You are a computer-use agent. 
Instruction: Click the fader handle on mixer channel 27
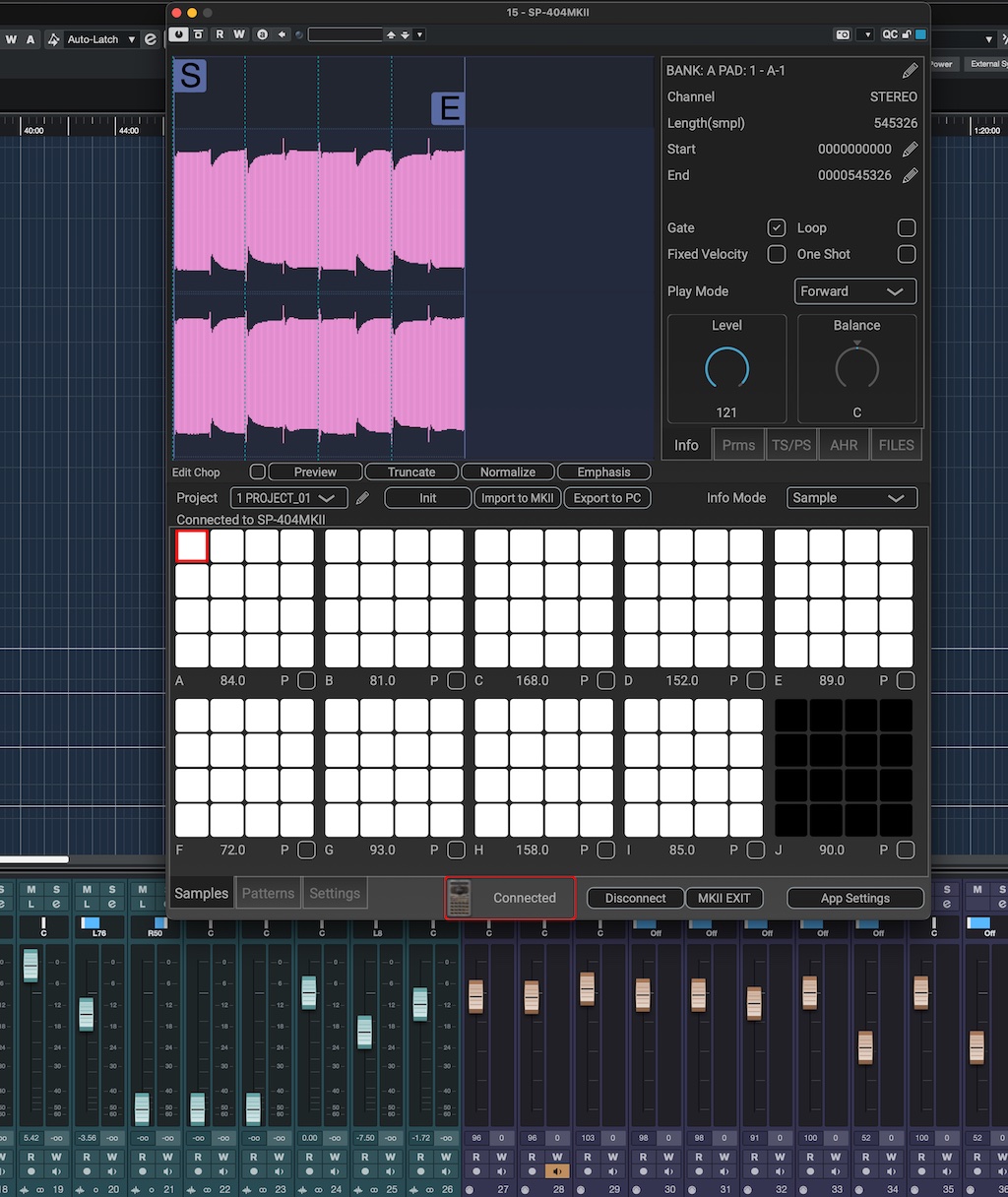tap(476, 996)
